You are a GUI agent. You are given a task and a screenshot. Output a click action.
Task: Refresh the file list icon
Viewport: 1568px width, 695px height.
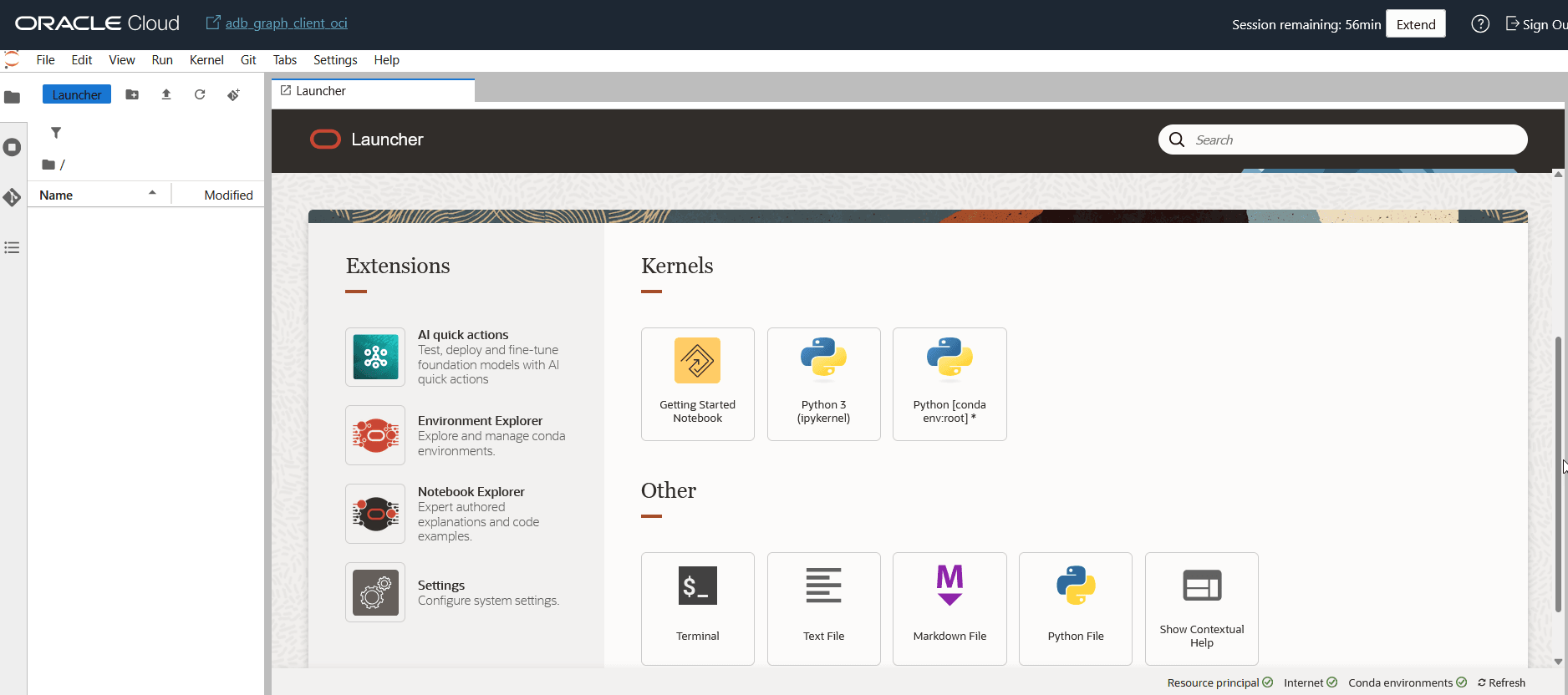(200, 94)
